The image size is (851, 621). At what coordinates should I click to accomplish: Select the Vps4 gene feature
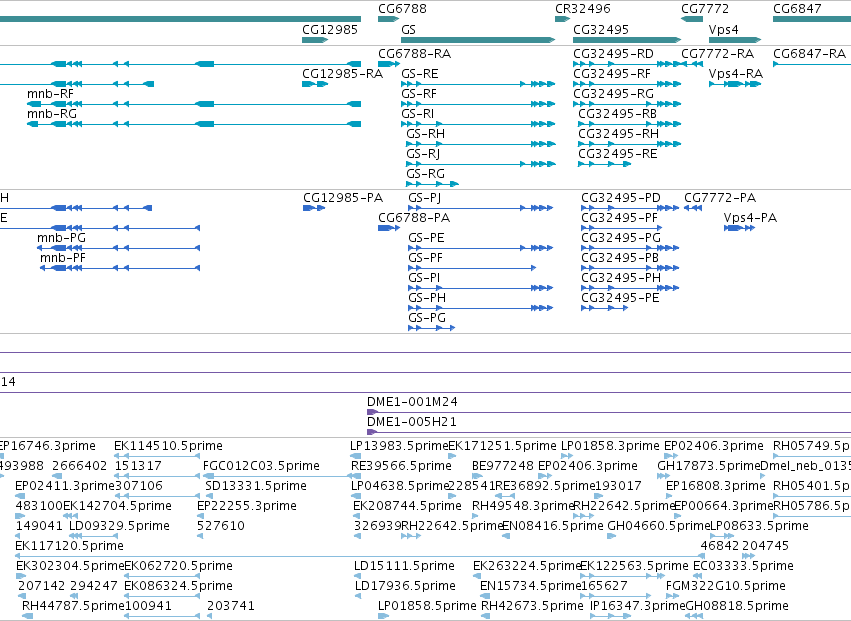coord(735,40)
